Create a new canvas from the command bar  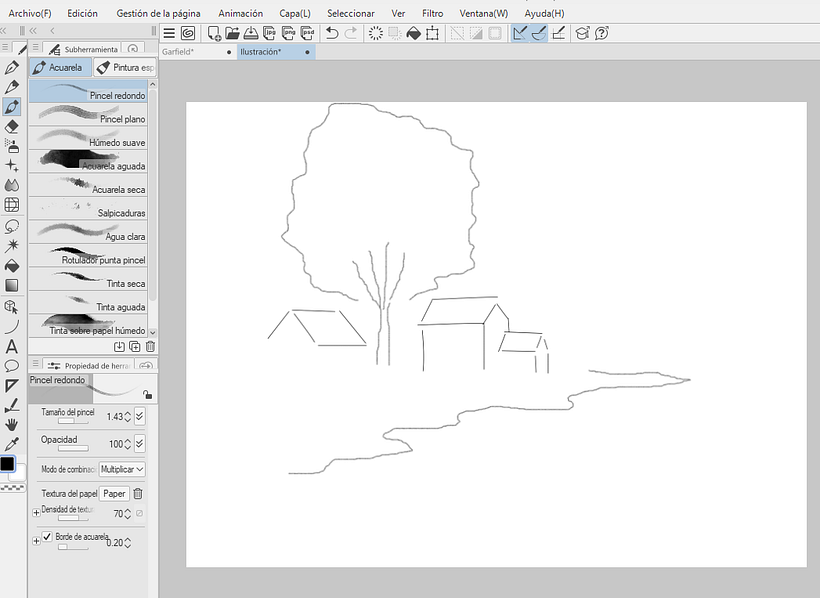point(214,33)
